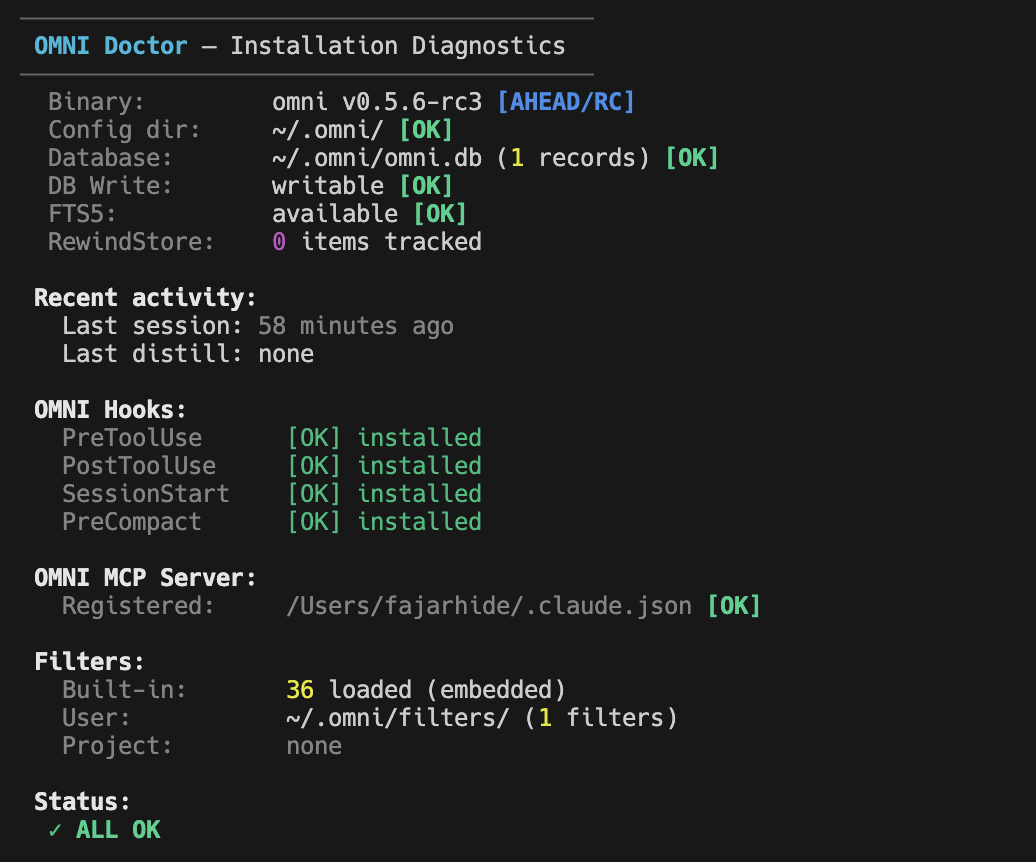Image resolution: width=1036 pixels, height=862 pixels.
Task: Click the 'PostToolUse' hook name
Action: (139, 466)
